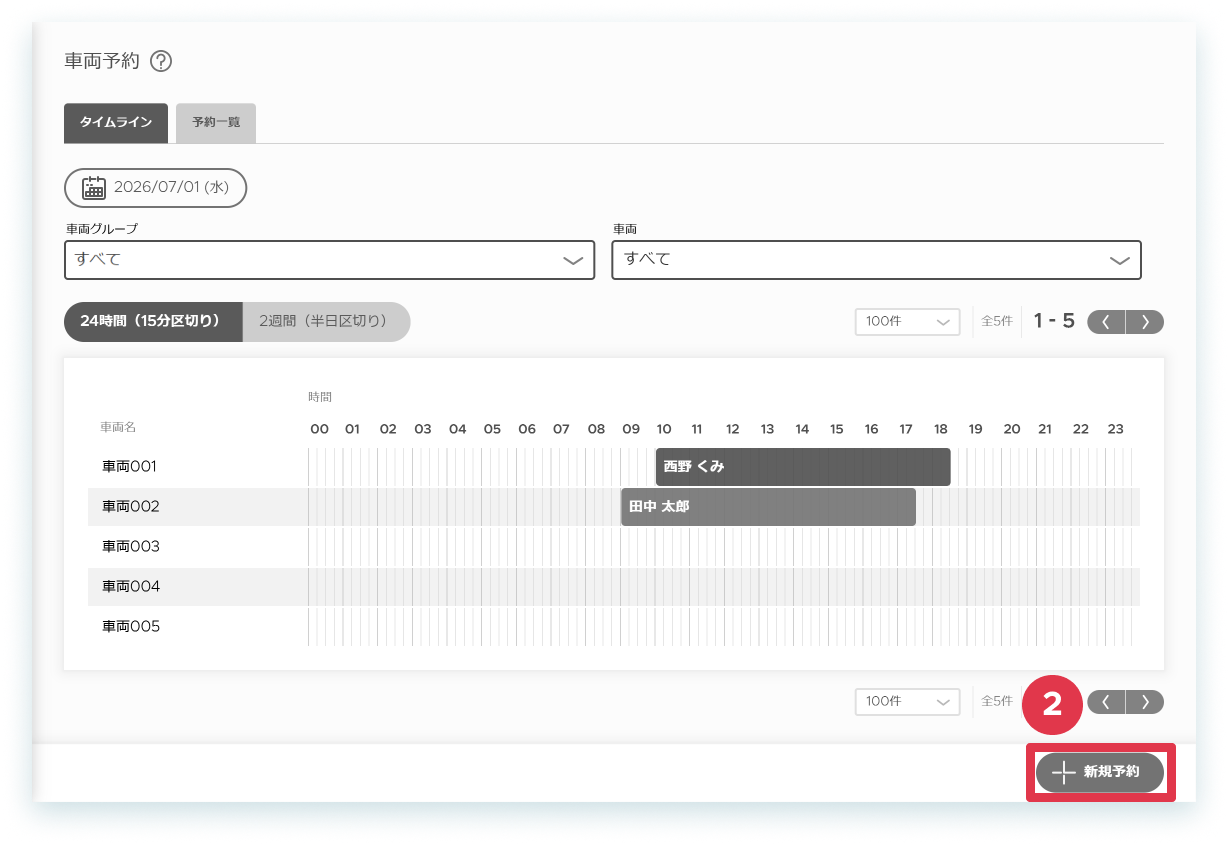Go to previous page using upper arrow

click(x=1106, y=322)
